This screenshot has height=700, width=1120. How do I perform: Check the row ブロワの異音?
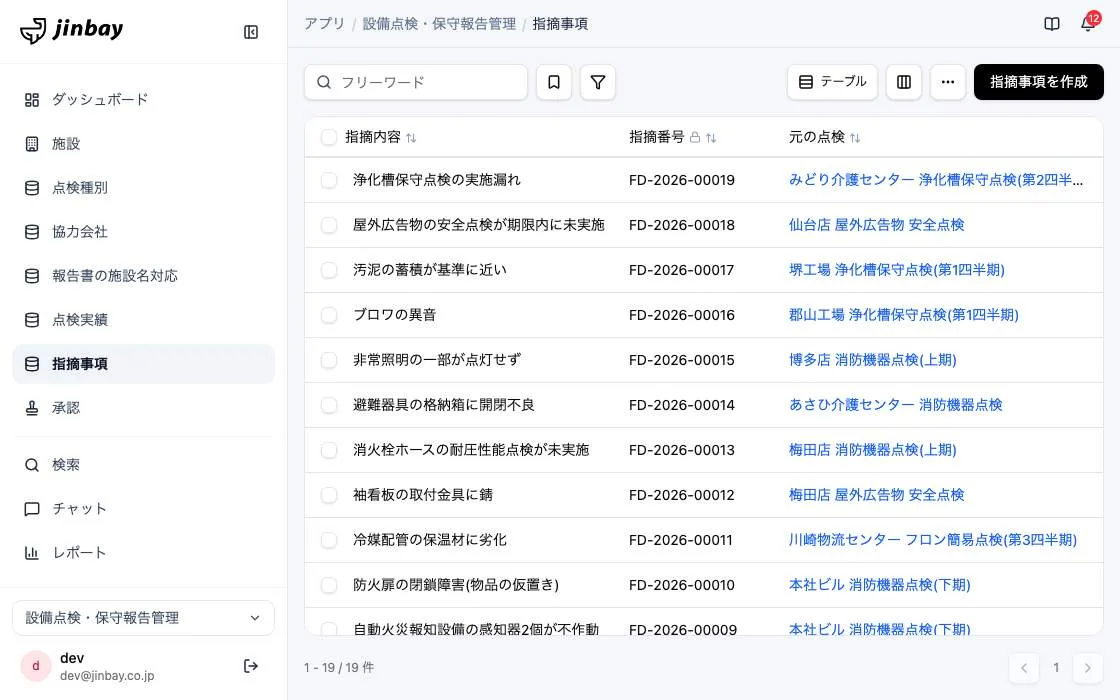point(329,315)
